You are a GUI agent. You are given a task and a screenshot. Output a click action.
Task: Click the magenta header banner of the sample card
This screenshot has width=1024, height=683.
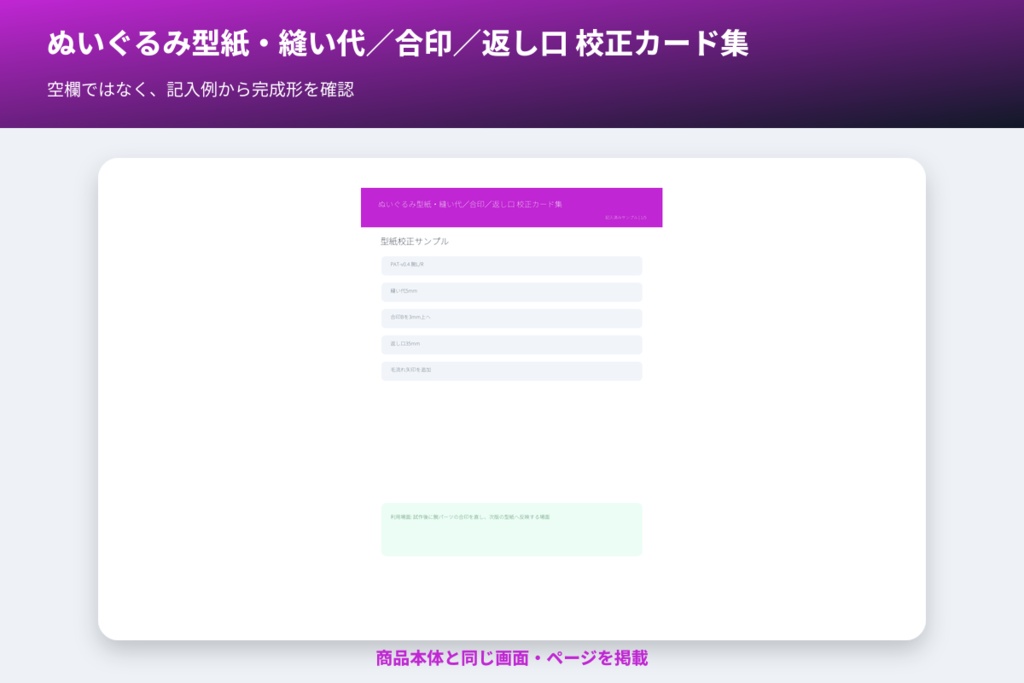[511, 208]
